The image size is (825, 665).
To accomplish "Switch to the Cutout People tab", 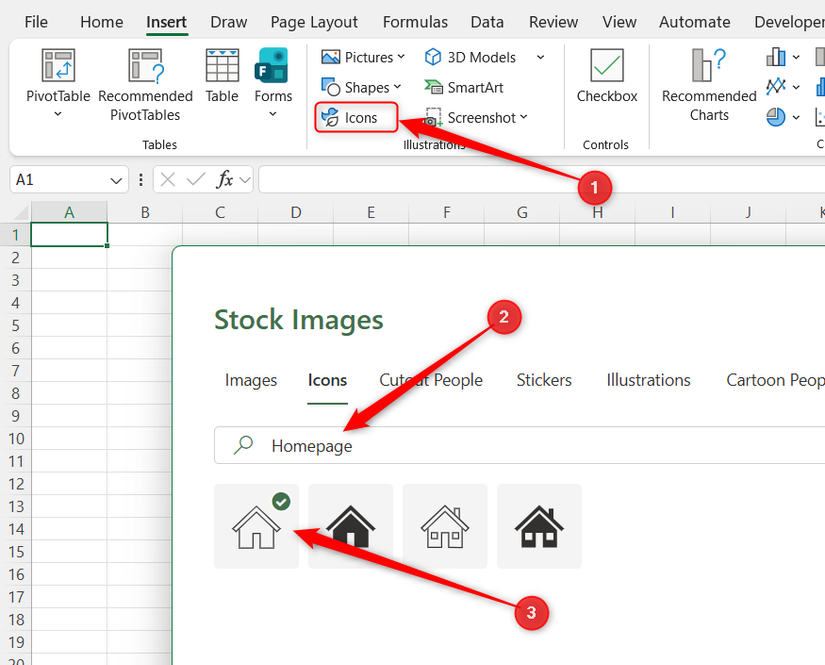I will pyautogui.click(x=431, y=380).
